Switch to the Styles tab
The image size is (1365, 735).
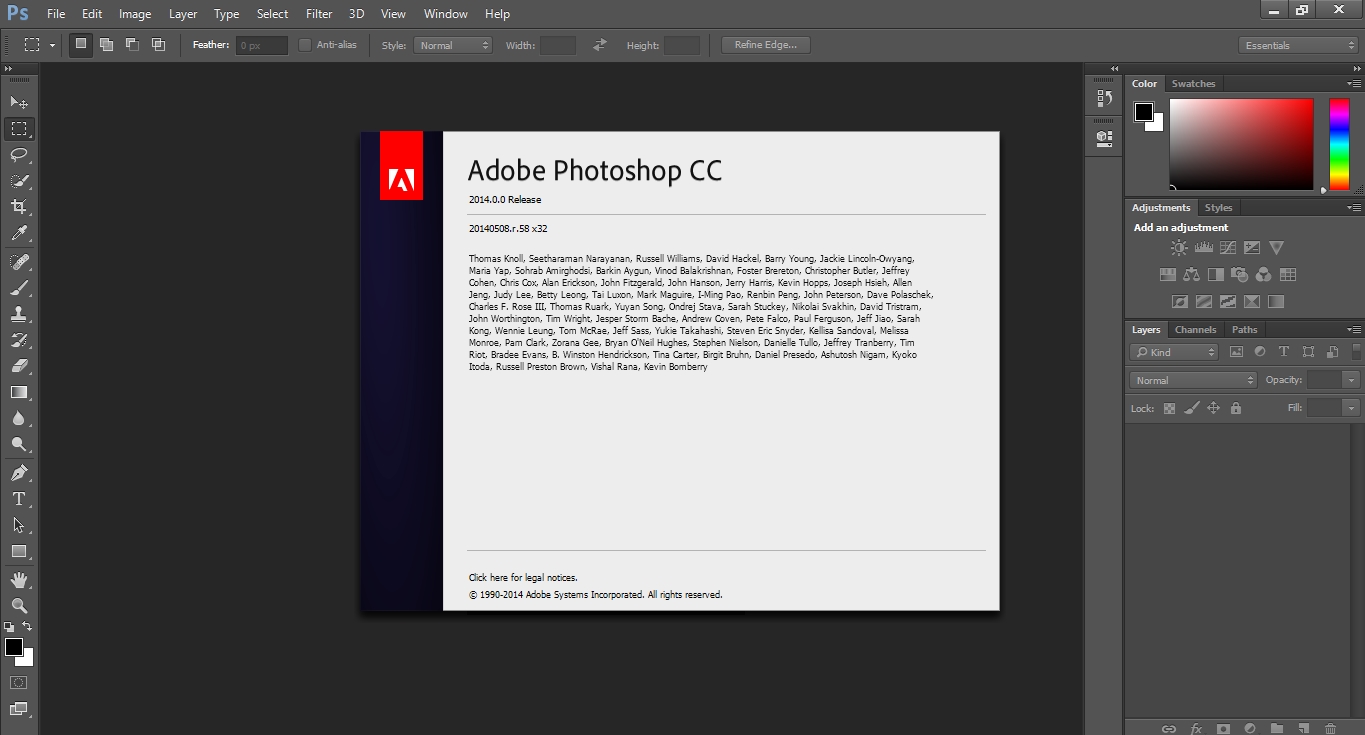pyautogui.click(x=1218, y=208)
